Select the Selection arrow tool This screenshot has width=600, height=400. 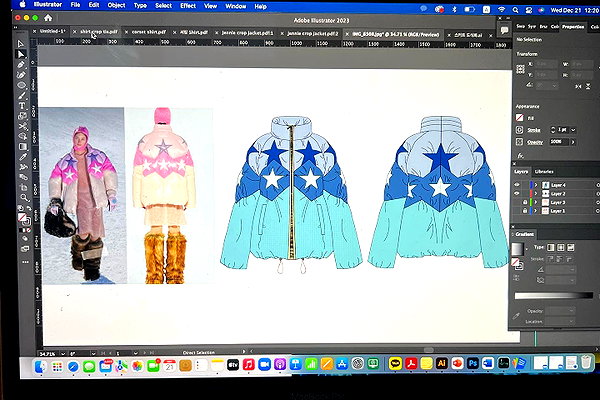[21, 44]
